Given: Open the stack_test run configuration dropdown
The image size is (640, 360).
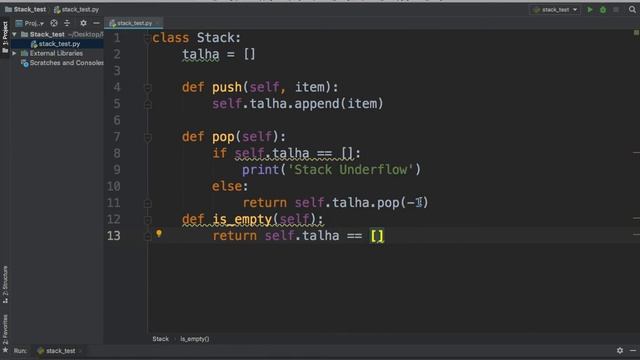Looking at the screenshot, I should (x=555, y=9).
